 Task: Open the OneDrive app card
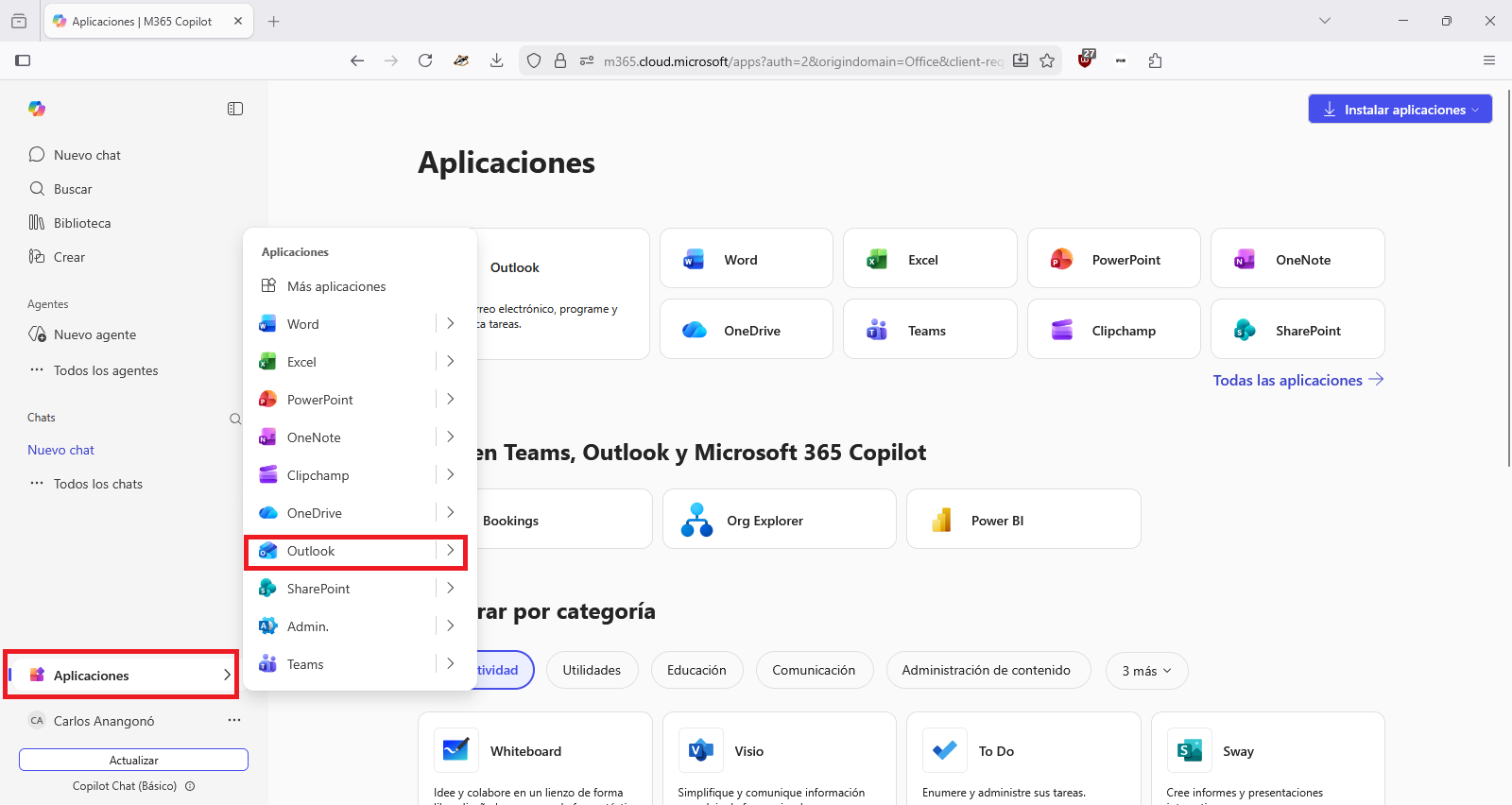pyautogui.click(x=747, y=329)
